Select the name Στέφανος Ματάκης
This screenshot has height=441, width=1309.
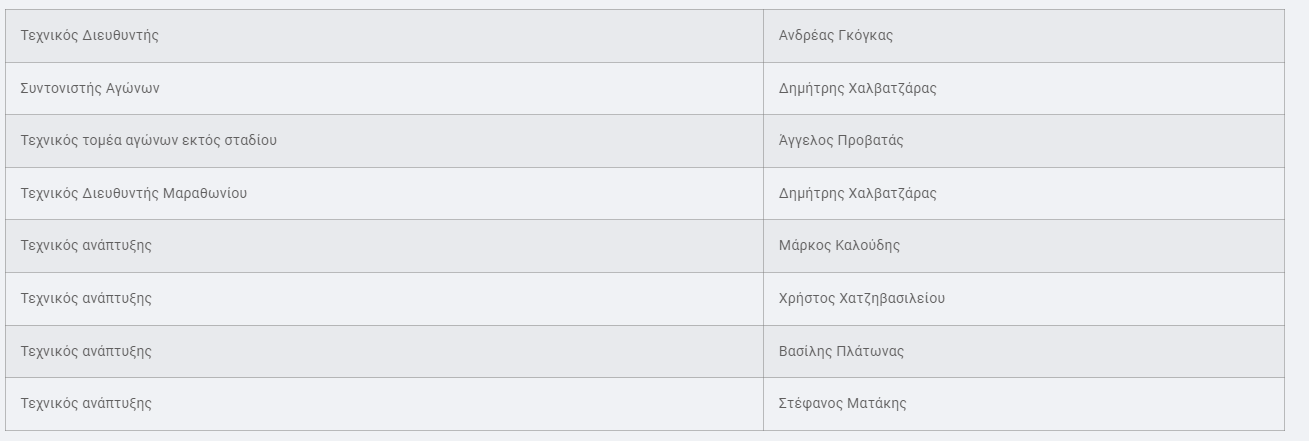pyautogui.click(x=842, y=404)
